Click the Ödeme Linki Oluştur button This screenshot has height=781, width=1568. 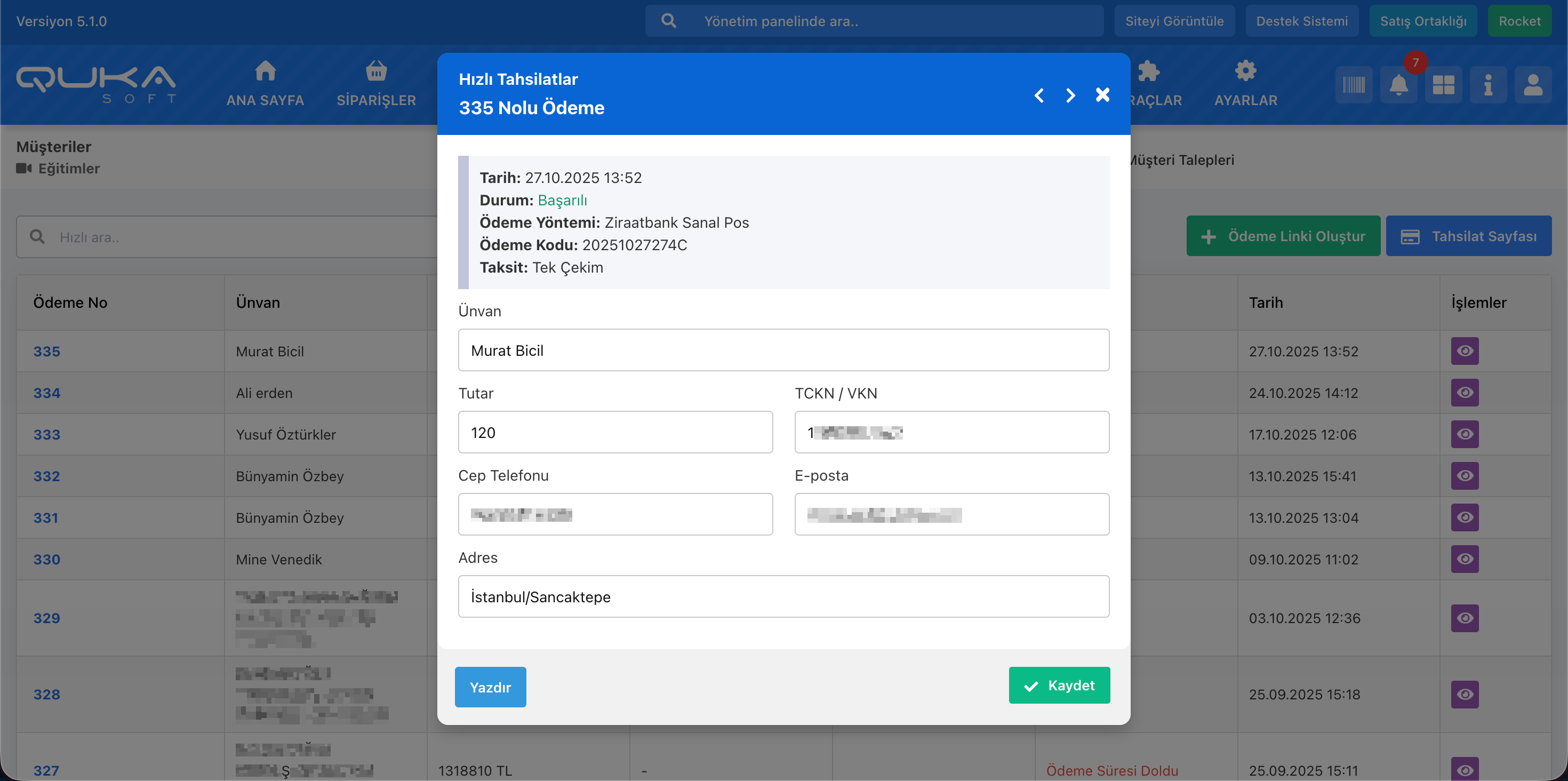point(1283,236)
